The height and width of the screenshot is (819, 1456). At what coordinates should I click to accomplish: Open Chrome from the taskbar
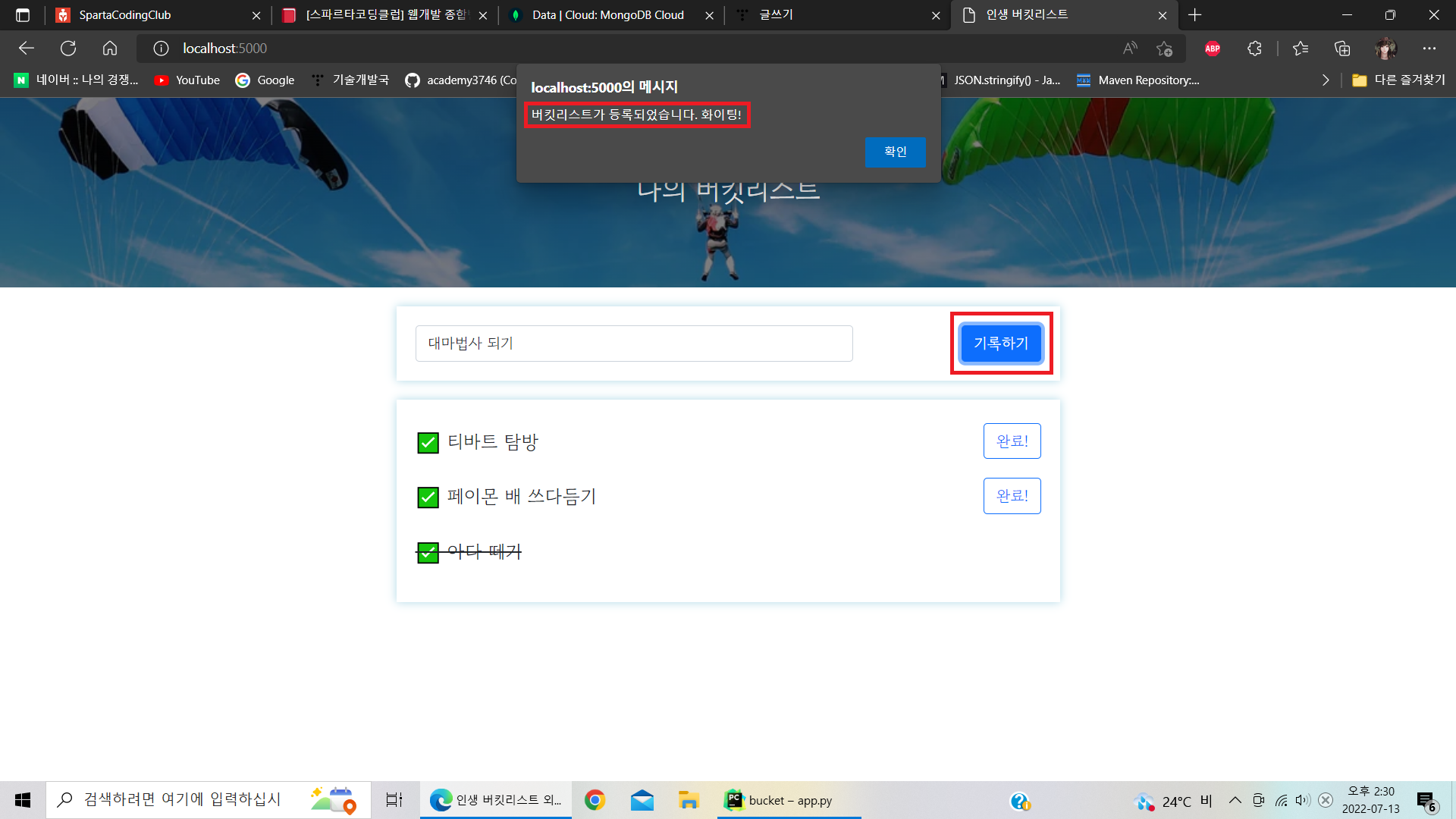click(595, 800)
